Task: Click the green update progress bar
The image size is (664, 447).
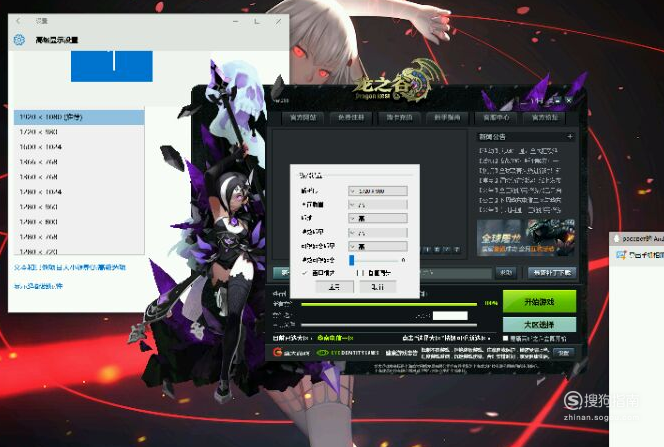Action: pyautogui.click(x=389, y=304)
